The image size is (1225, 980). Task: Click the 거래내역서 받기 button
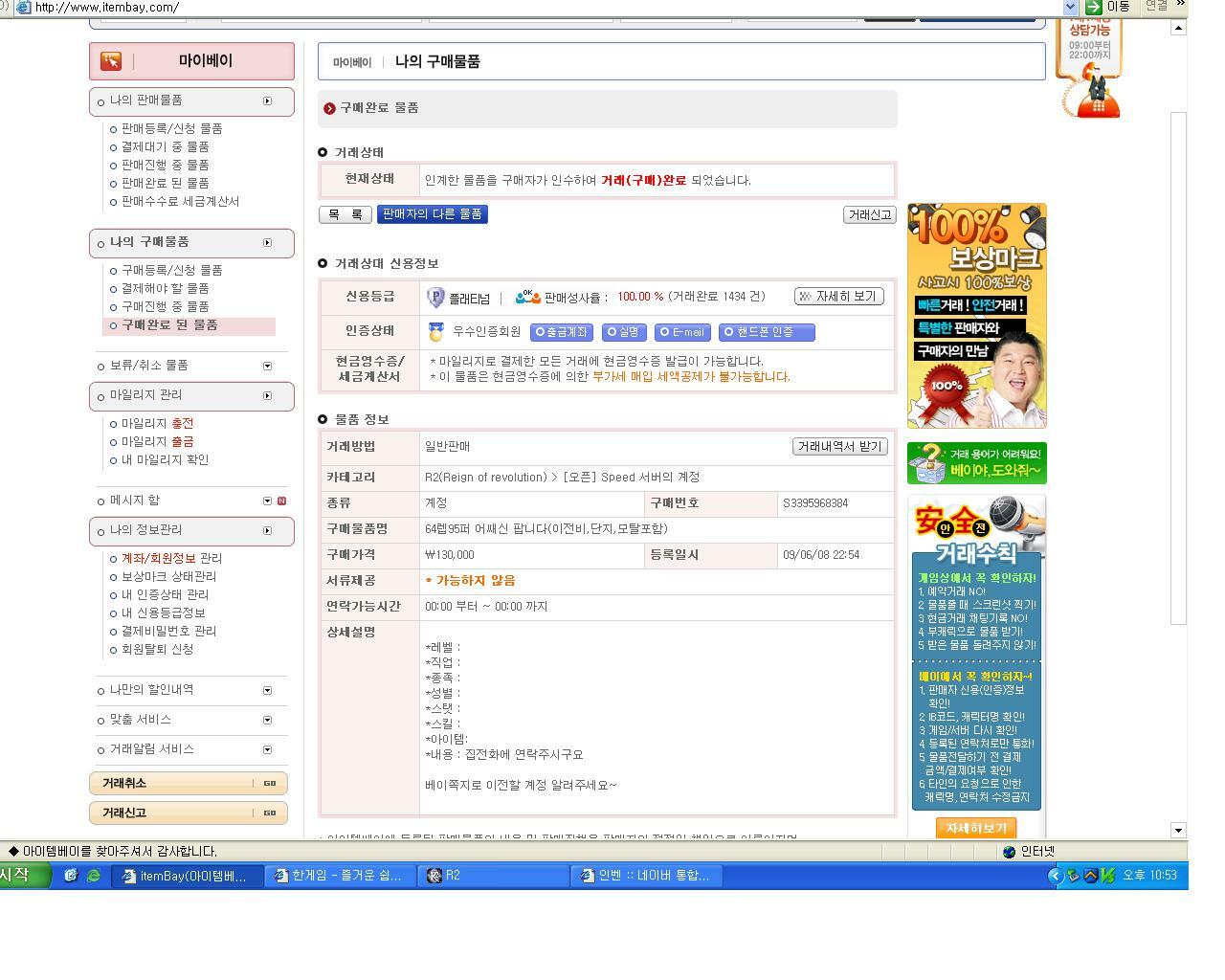click(x=839, y=446)
